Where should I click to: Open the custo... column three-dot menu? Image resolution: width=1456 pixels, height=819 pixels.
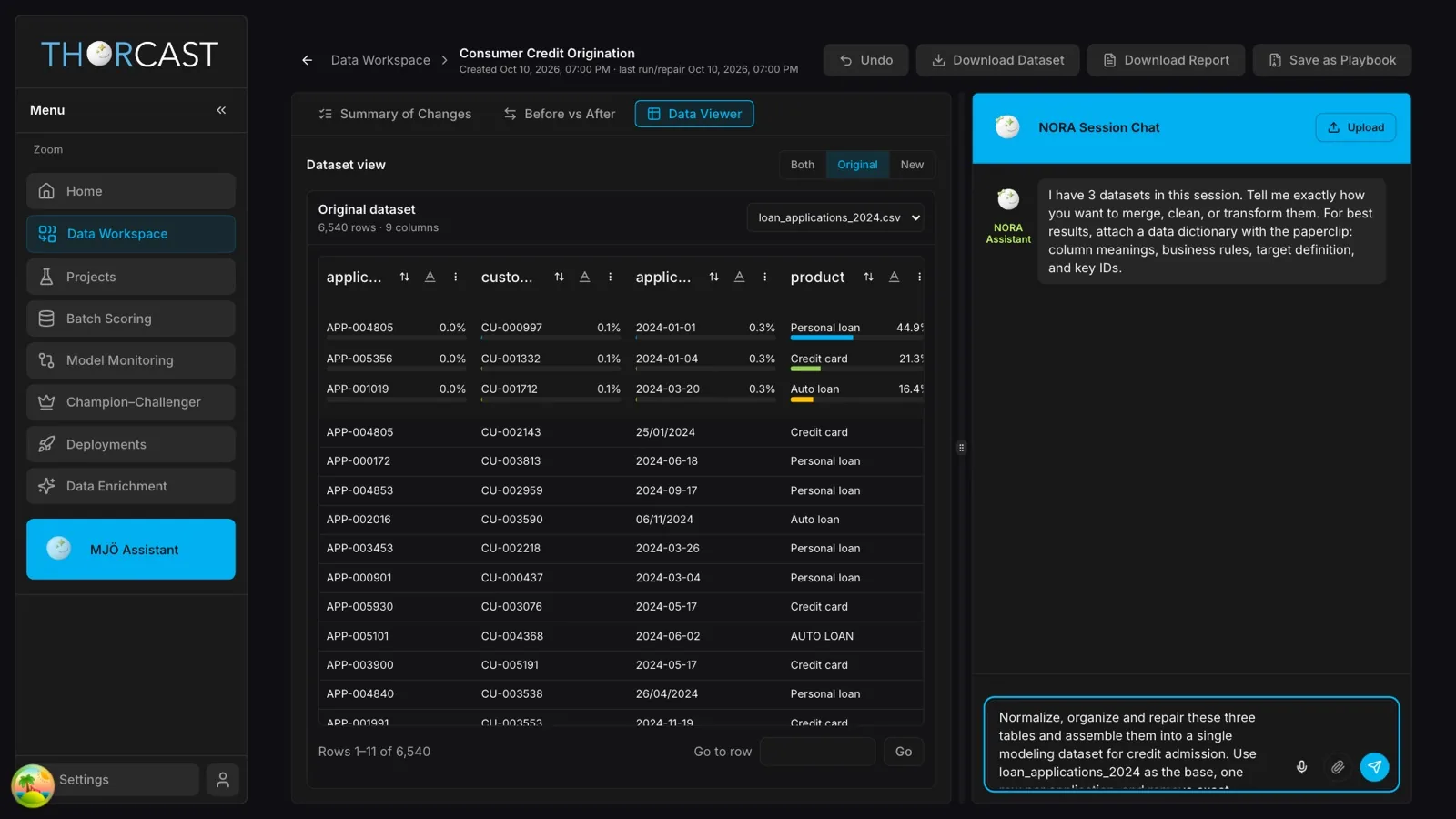pyautogui.click(x=610, y=277)
